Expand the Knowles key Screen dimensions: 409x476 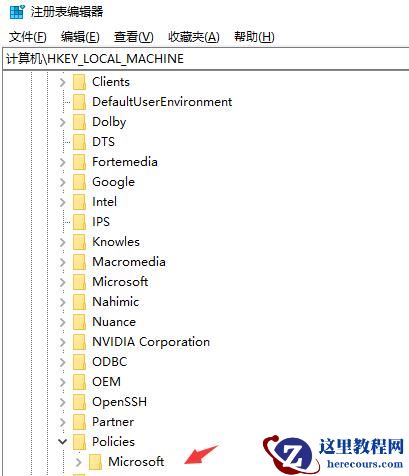coord(62,242)
